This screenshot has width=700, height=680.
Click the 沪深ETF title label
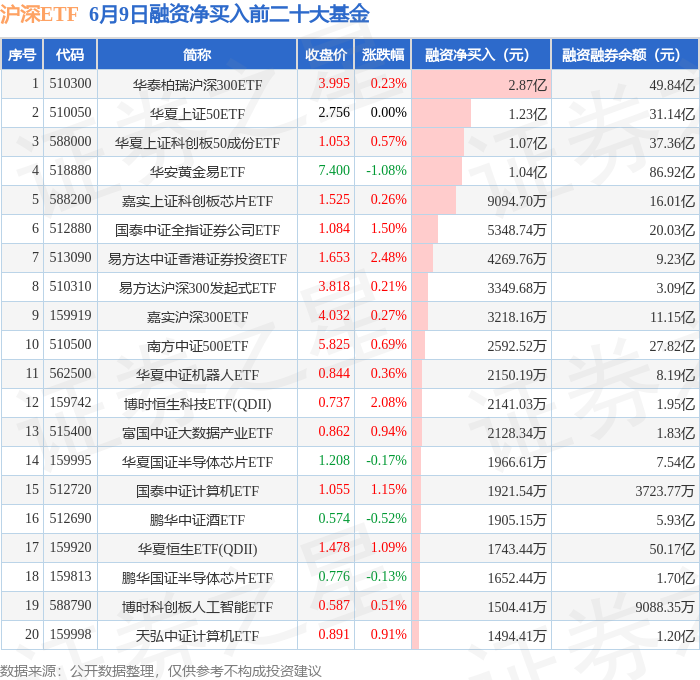[x=39, y=14]
